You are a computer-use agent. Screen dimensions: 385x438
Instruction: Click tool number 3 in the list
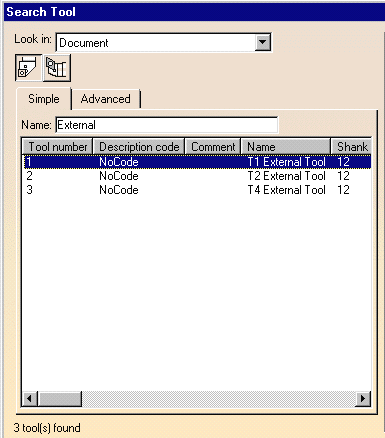[x=29, y=190]
